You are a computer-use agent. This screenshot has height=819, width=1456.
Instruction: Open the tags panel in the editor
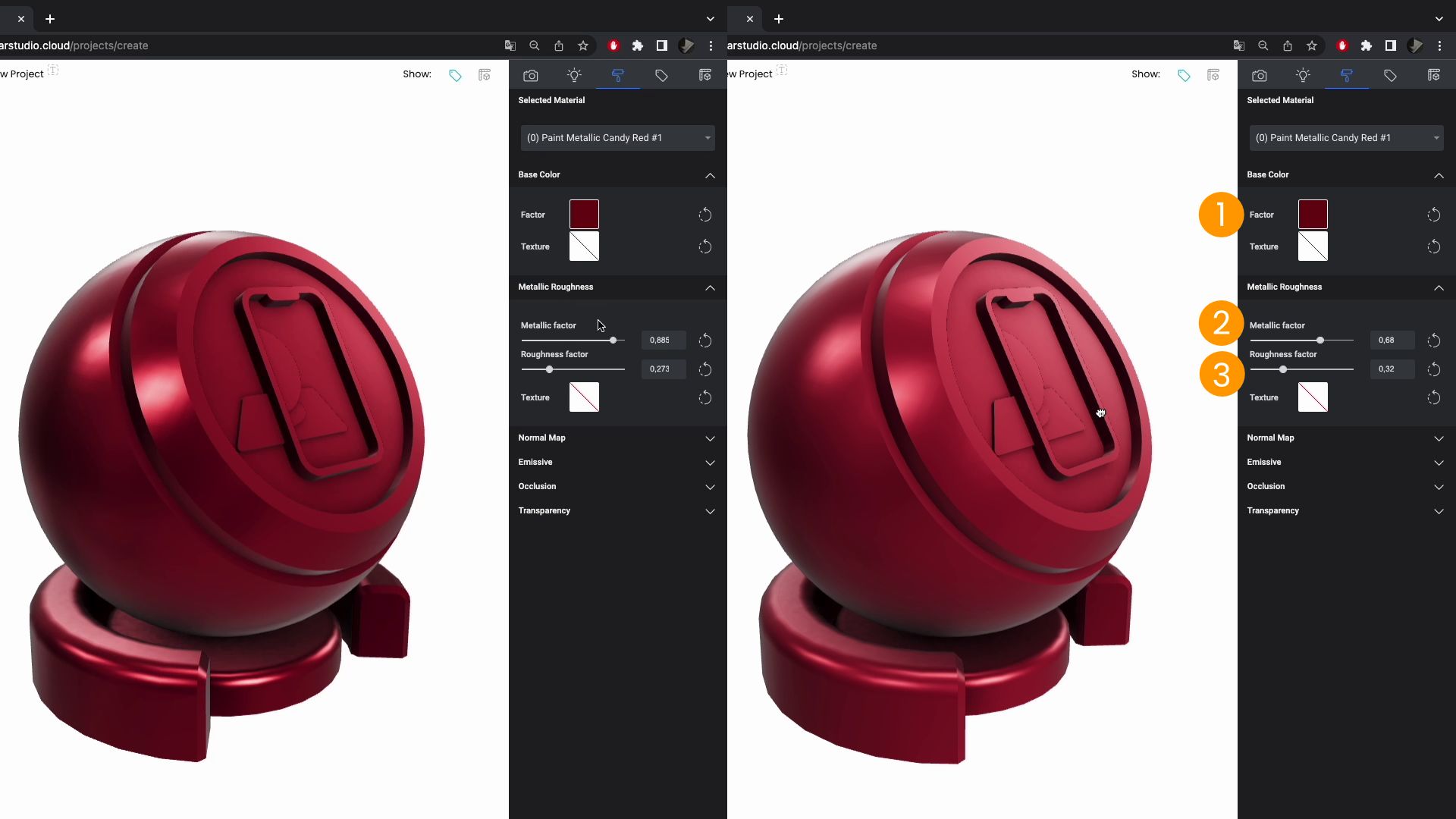click(661, 75)
